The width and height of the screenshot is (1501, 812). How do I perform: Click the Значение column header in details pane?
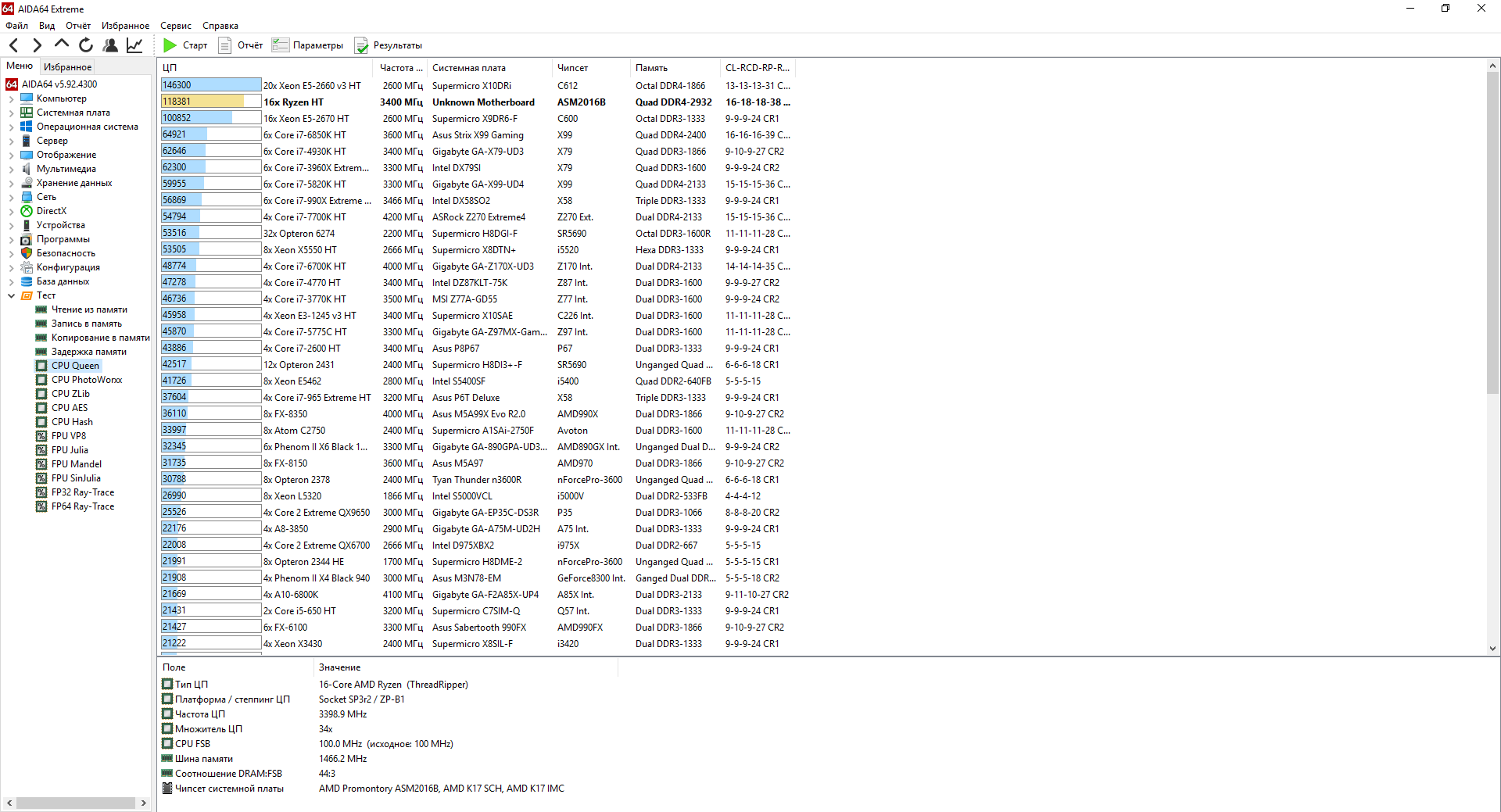coord(465,667)
